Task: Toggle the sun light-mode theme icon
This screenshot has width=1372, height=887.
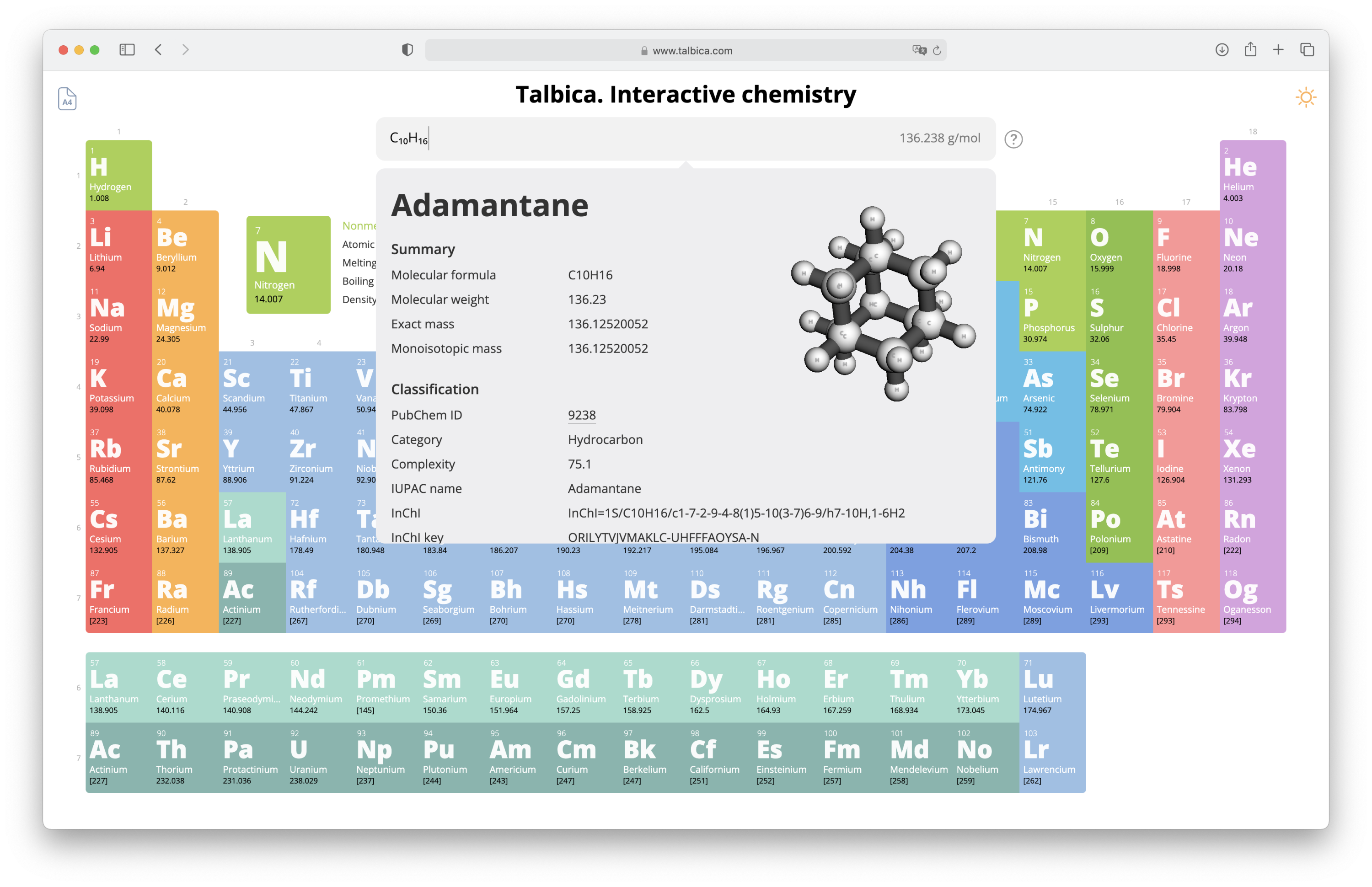Action: [x=1306, y=97]
